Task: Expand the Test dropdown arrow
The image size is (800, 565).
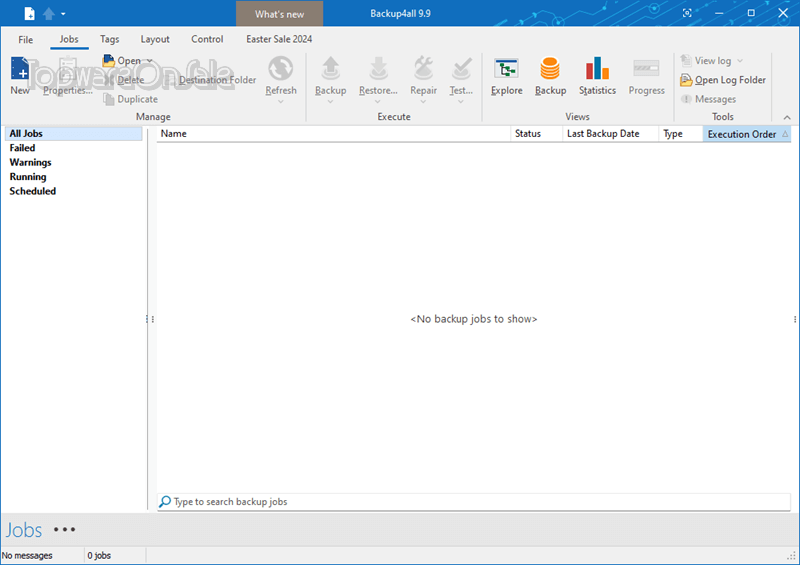Action: point(461,102)
